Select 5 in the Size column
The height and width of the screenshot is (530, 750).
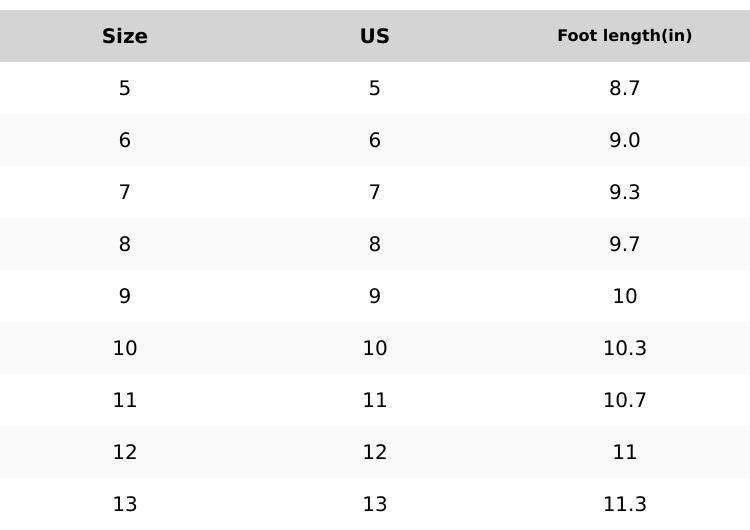pyautogui.click(x=125, y=89)
